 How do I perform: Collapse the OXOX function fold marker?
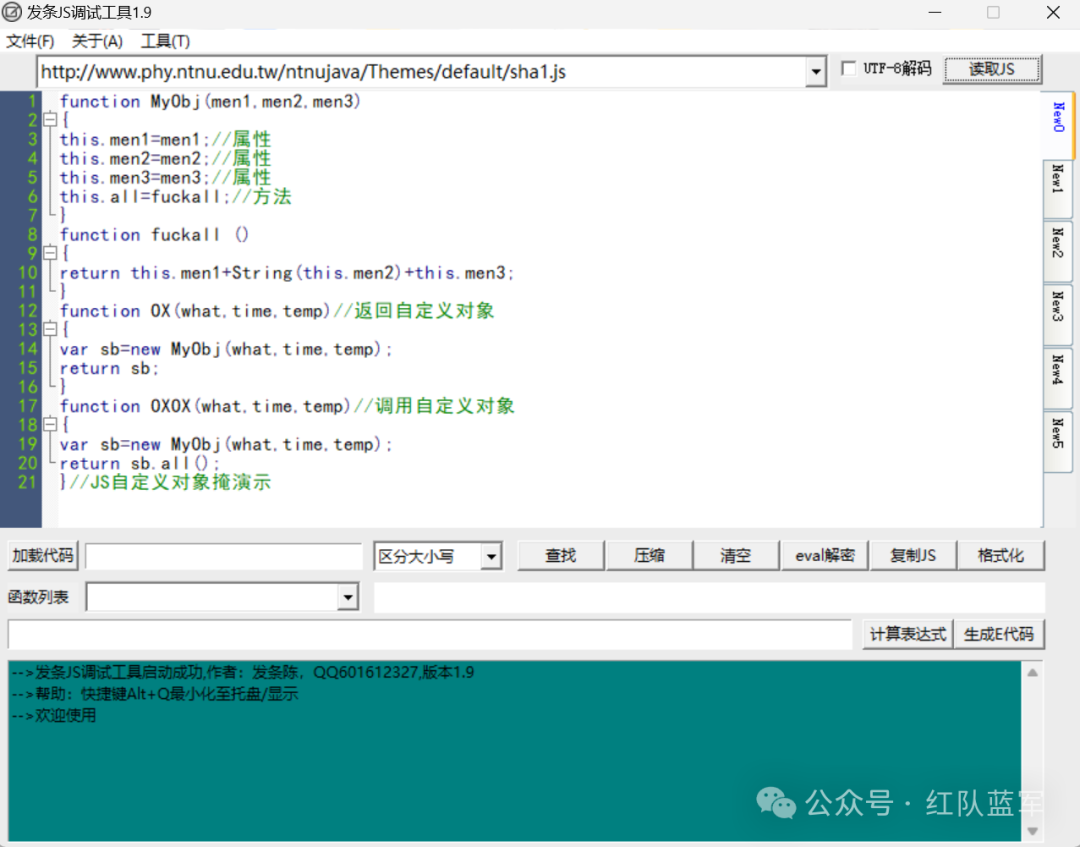(49, 425)
